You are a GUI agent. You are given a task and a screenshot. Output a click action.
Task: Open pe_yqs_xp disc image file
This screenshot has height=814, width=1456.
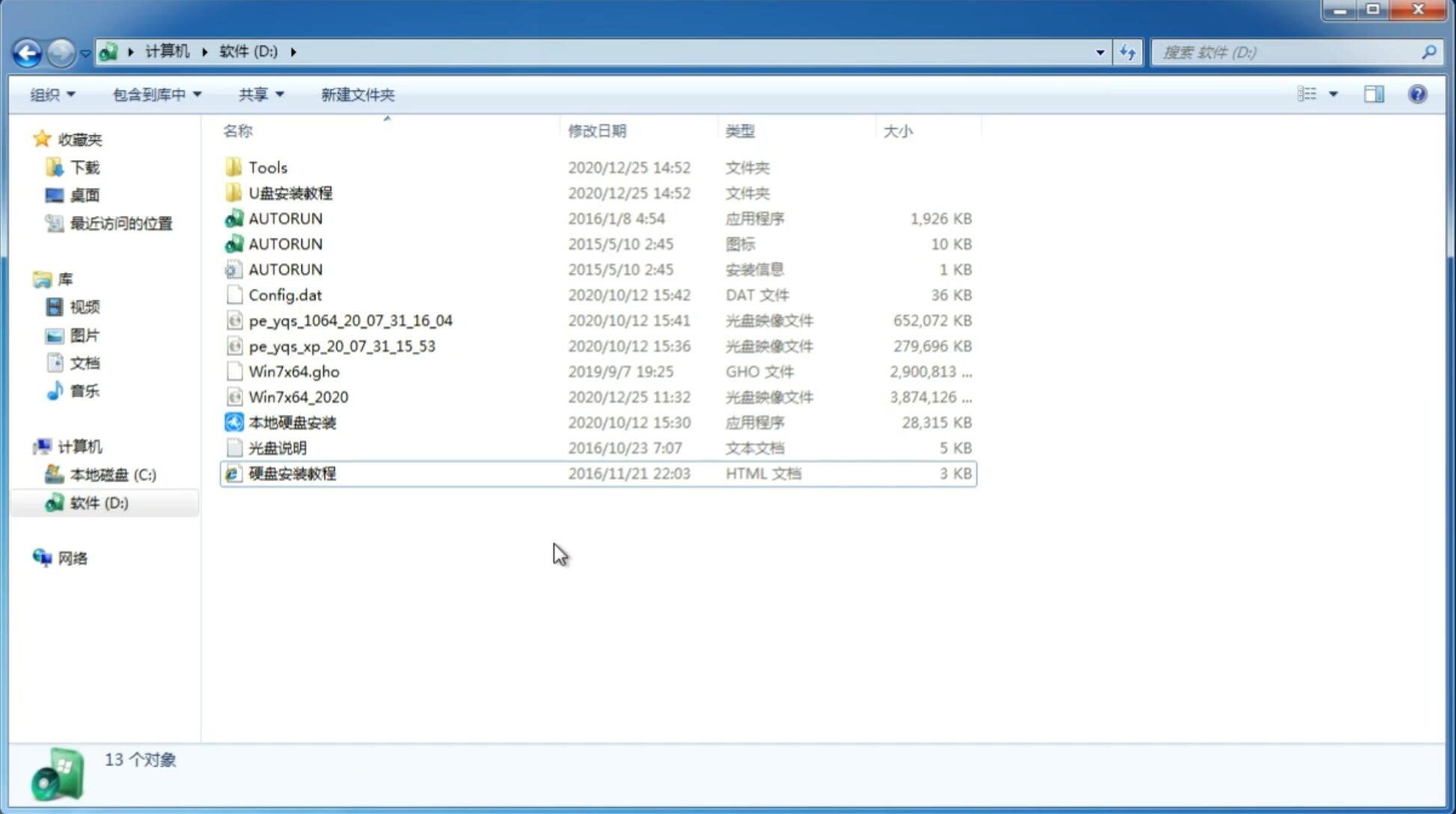click(342, 346)
